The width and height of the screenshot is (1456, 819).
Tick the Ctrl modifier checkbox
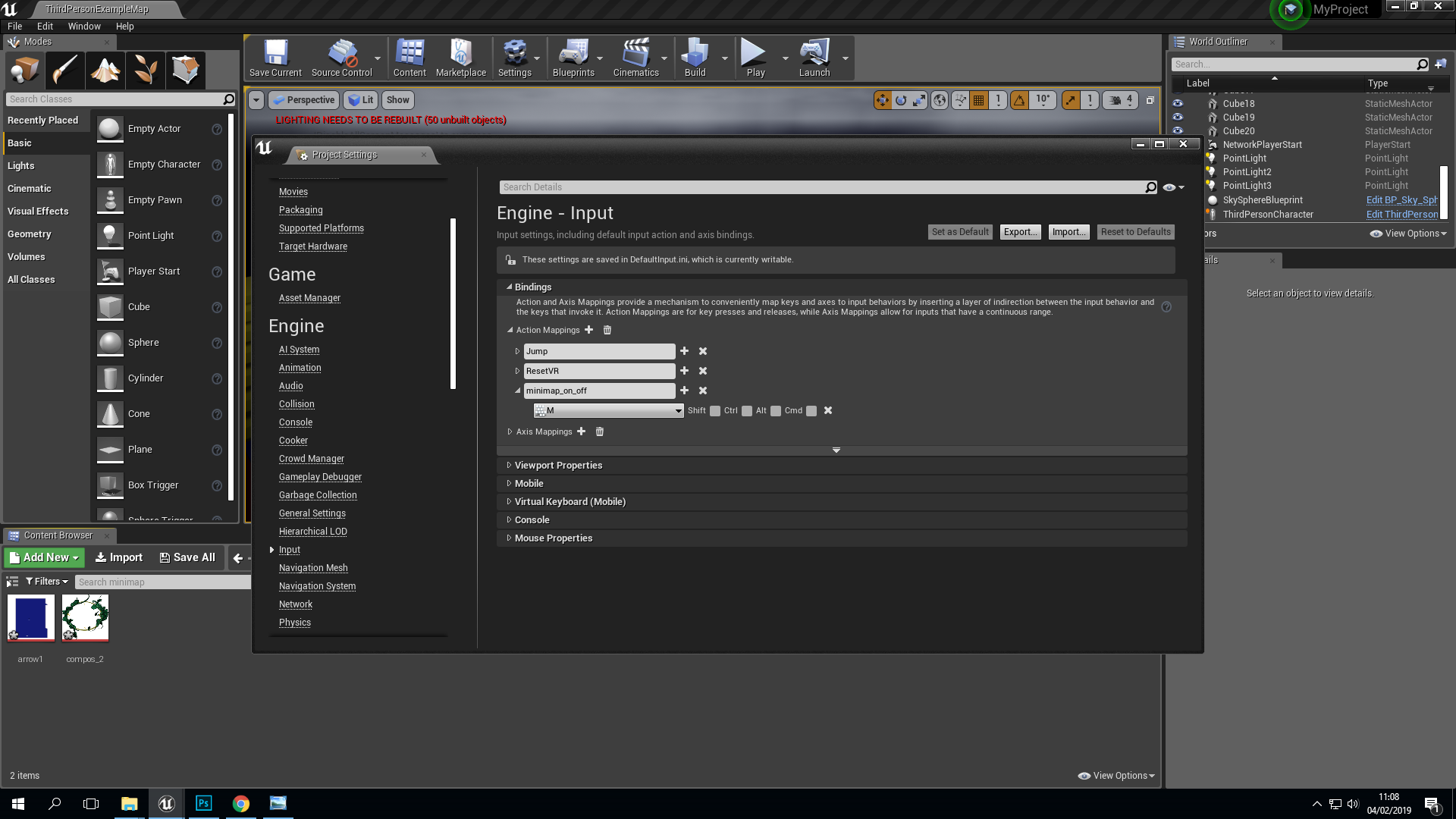point(747,411)
